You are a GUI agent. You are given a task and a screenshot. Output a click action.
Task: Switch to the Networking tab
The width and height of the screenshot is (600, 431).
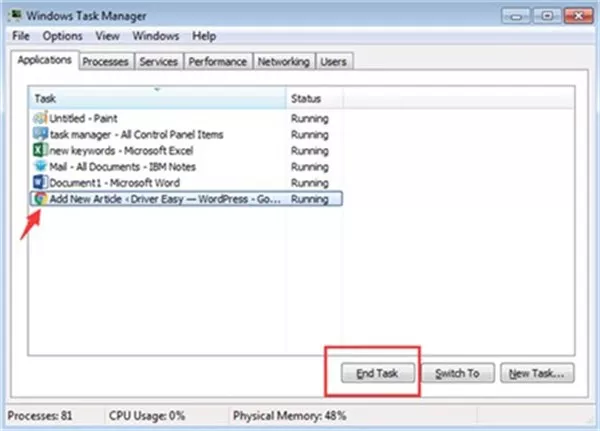284,62
